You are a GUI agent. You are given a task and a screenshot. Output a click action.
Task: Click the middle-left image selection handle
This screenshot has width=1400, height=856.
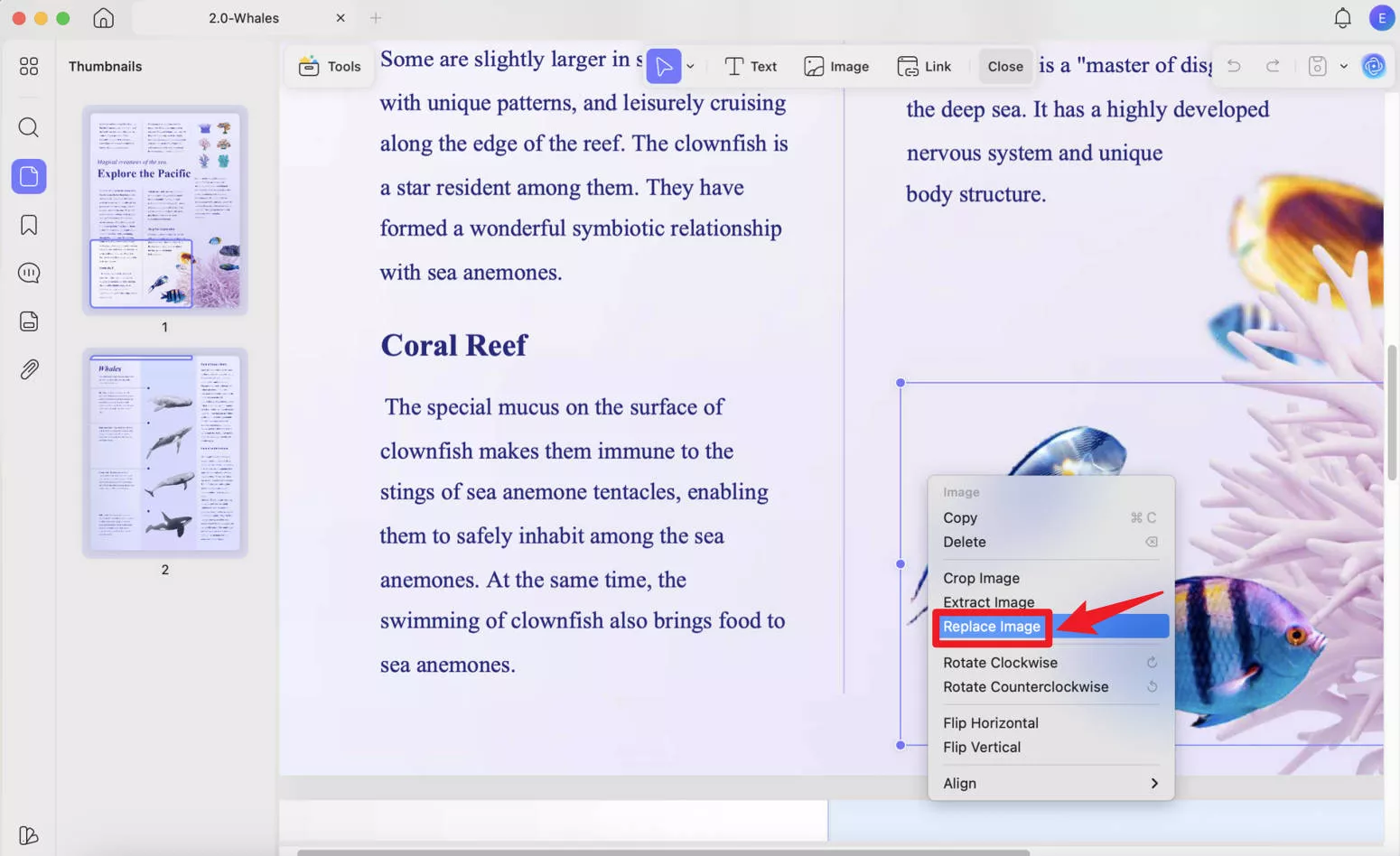pos(901,564)
